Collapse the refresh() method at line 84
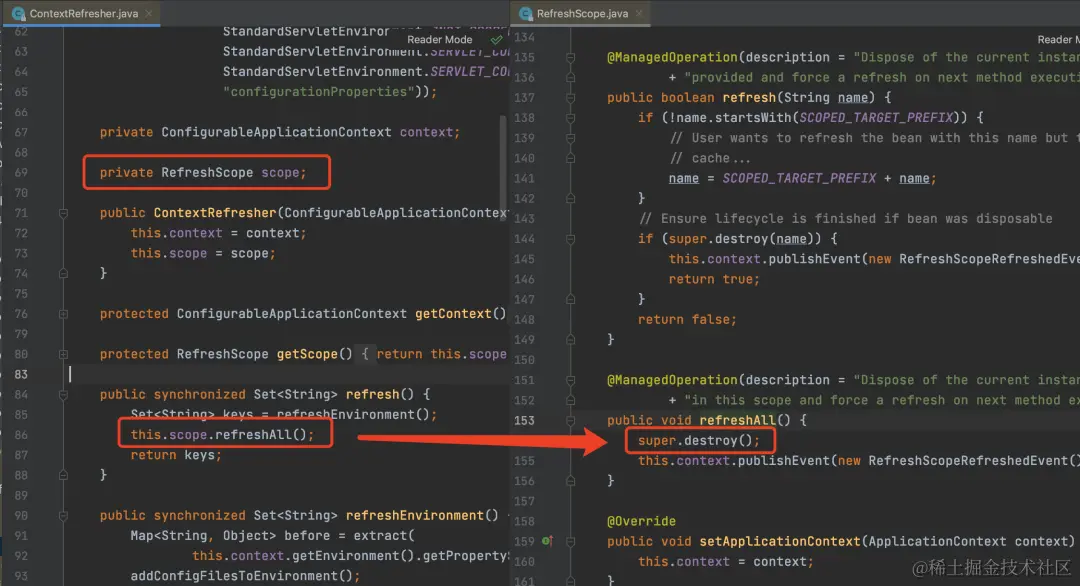Viewport: 1080px width, 586px height. click(x=63, y=395)
